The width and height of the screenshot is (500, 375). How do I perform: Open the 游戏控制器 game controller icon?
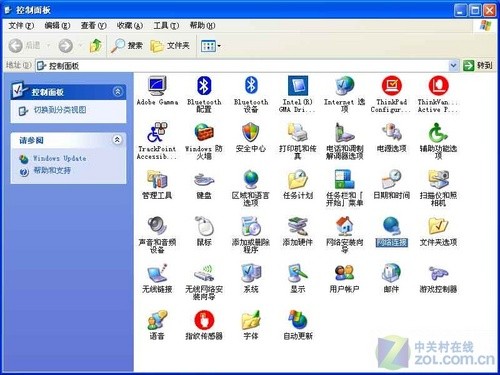point(438,273)
